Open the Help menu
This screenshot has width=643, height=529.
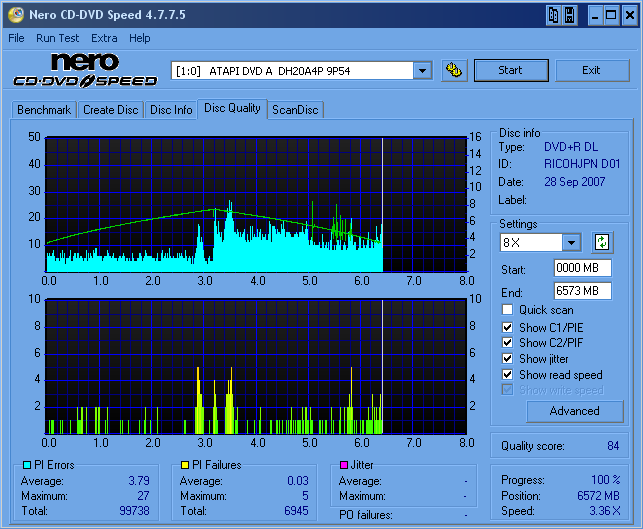pos(139,38)
